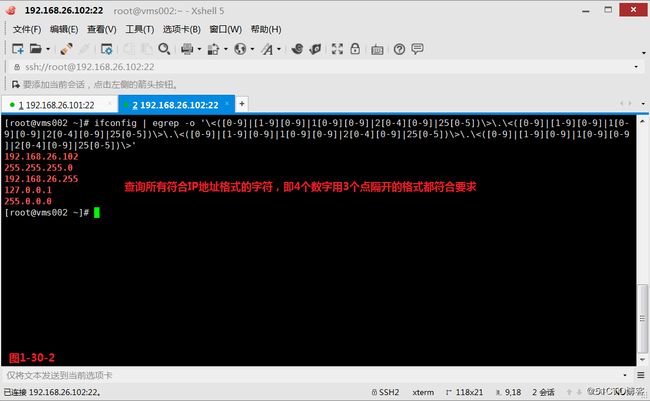This screenshot has width=650, height=401.
Task: Open the 编辑(E) menu
Action: pos(64,29)
